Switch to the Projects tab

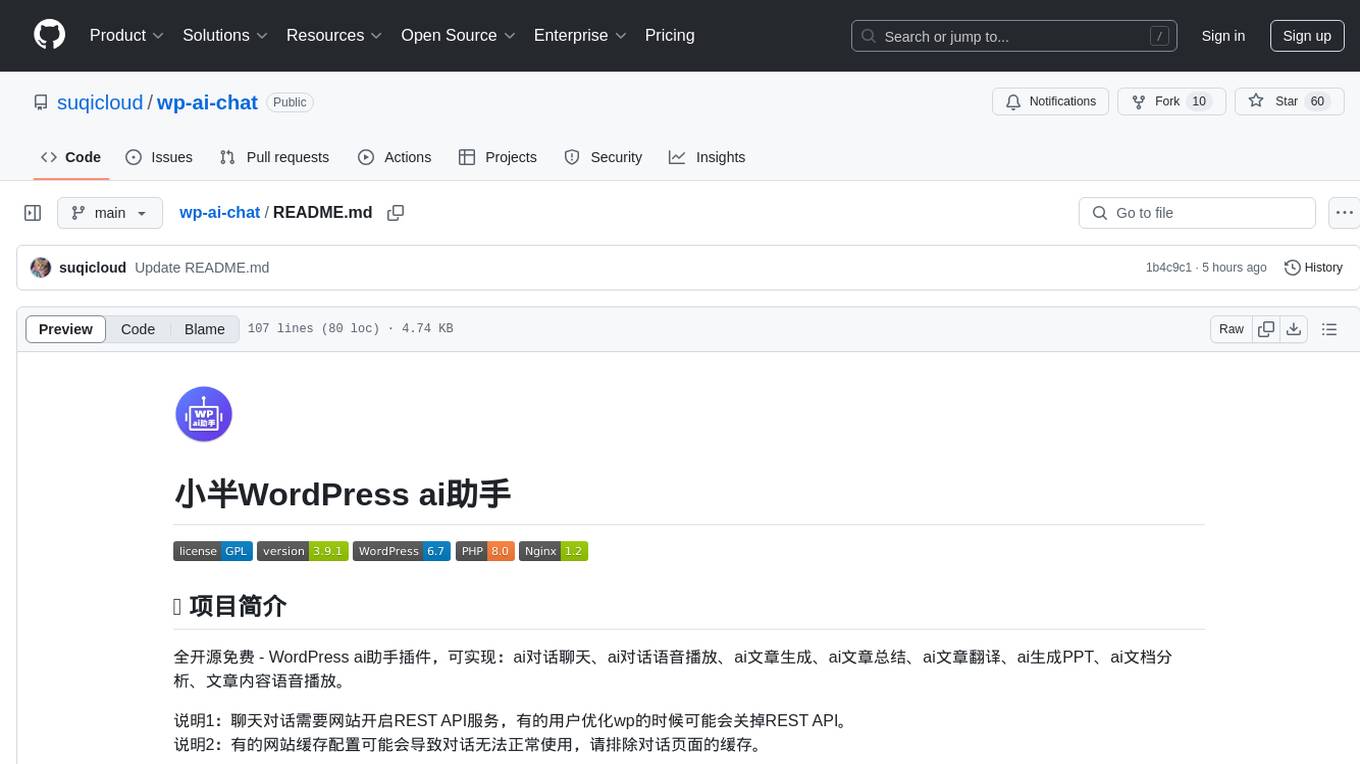coord(498,157)
